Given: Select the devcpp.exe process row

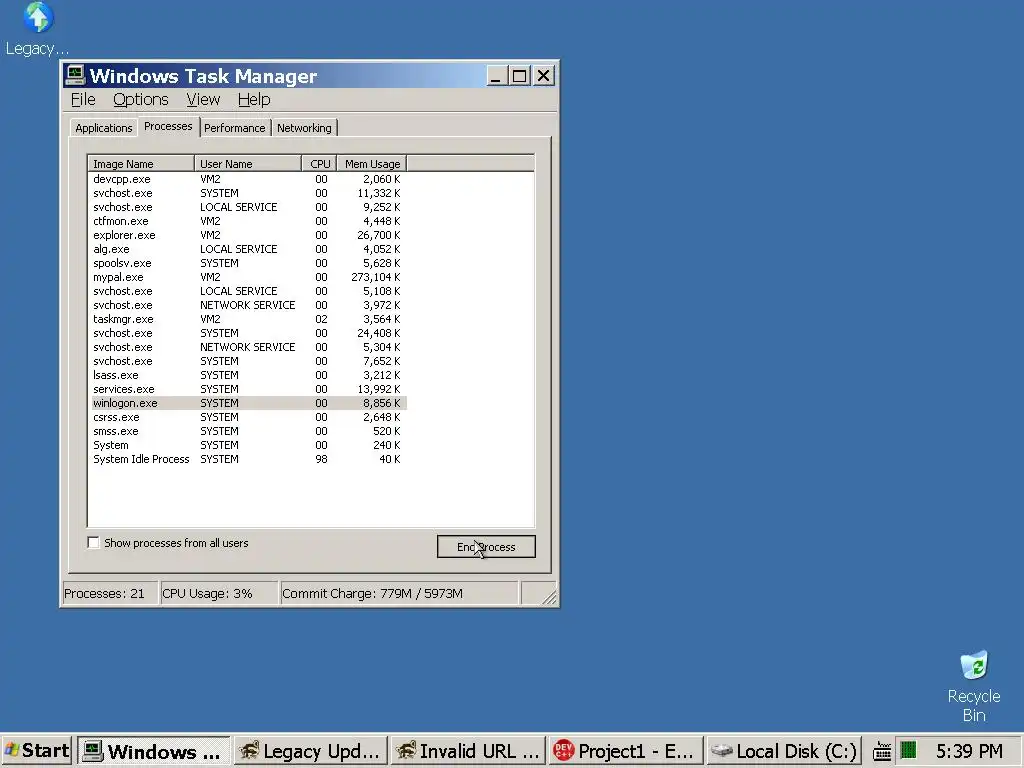Looking at the screenshot, I should pyautogui.click(x=248, y=179).
